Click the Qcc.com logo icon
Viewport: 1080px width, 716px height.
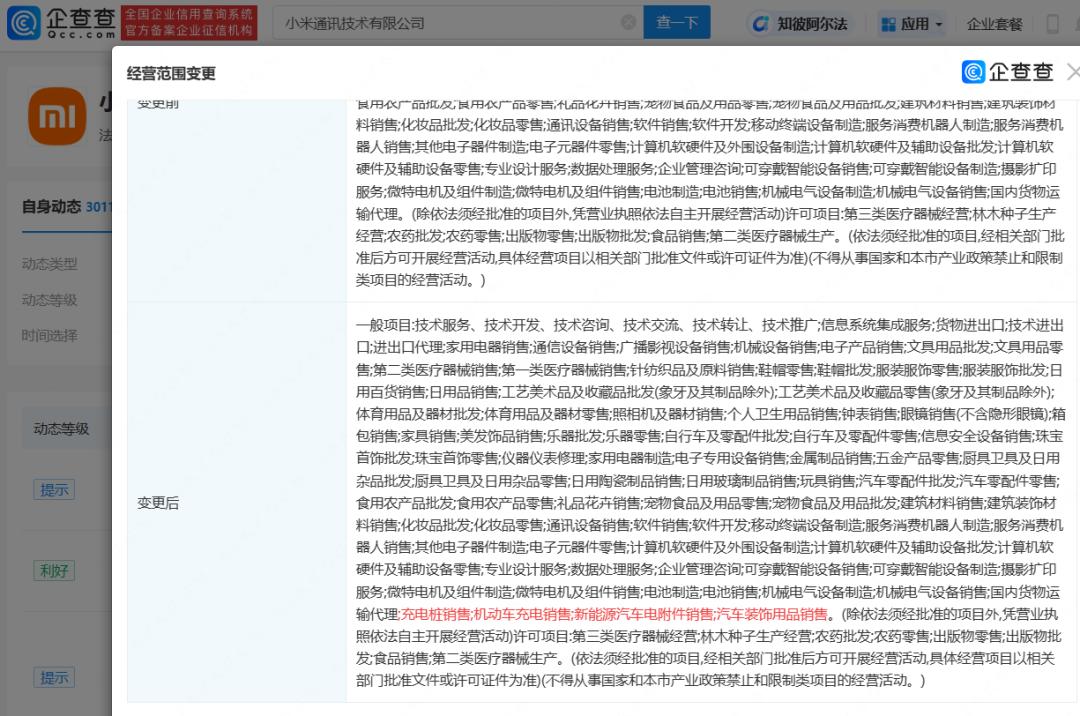point(23,23)
